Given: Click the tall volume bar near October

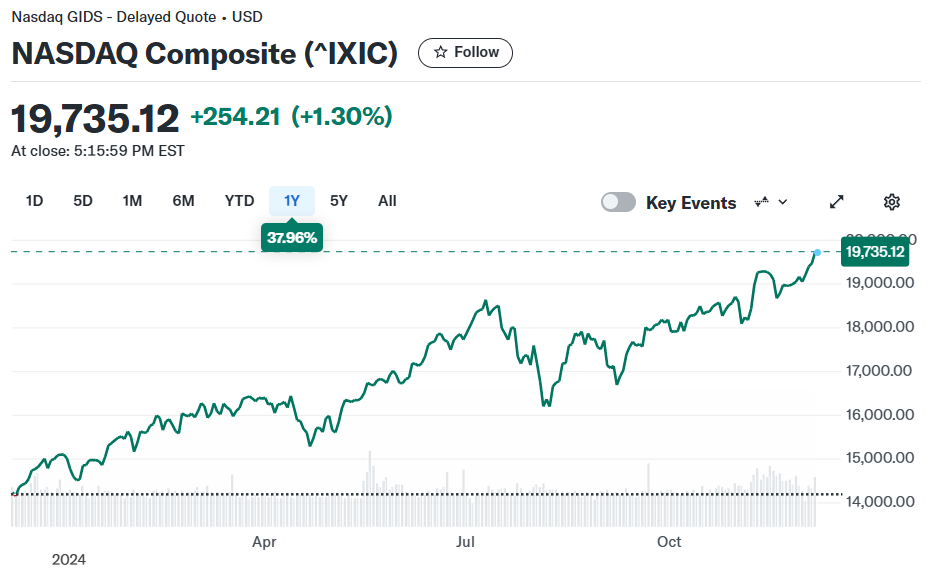Looking at the screenshot, I should tap(648, 494).
